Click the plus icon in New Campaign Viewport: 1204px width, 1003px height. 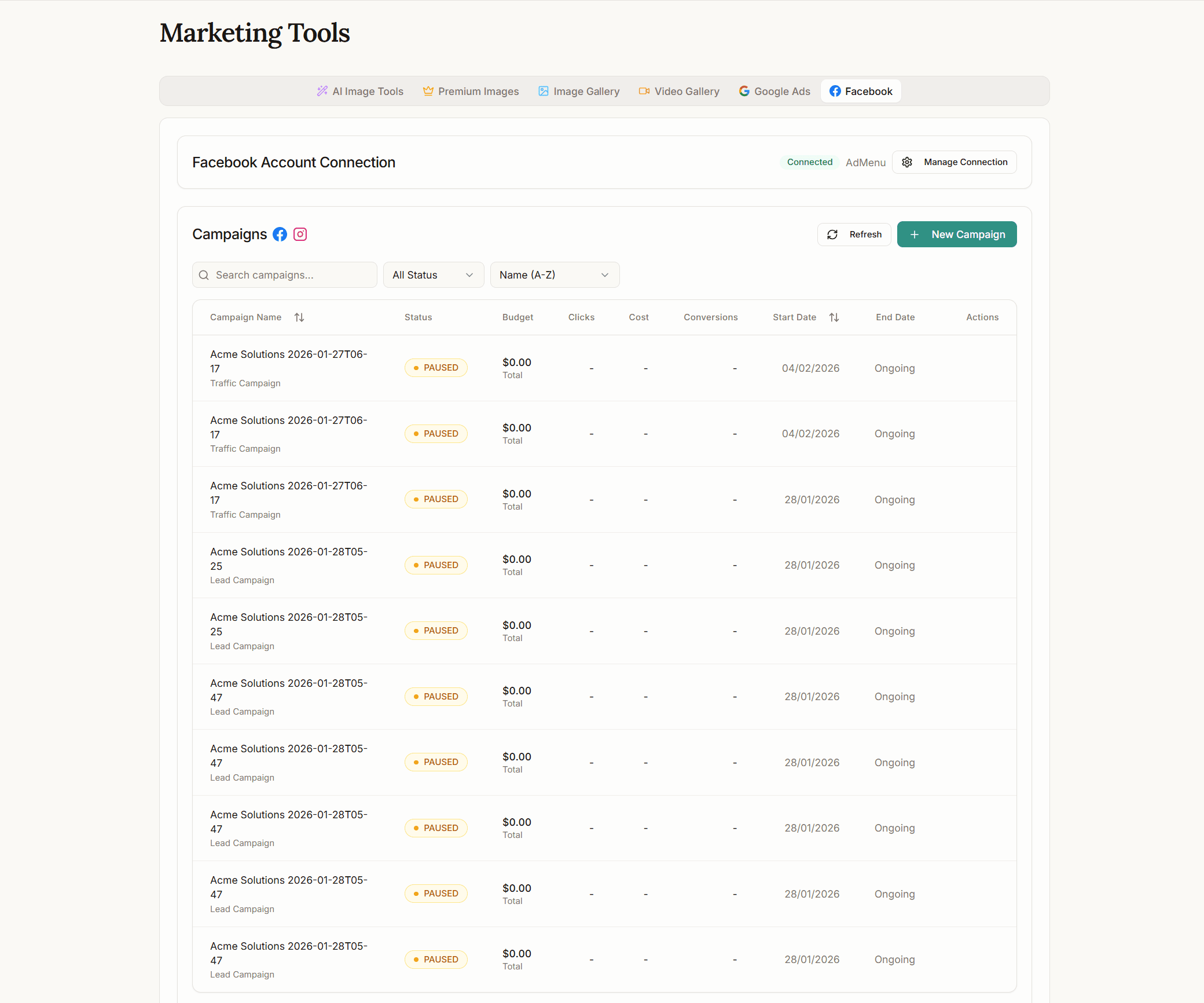coord(915,235)
